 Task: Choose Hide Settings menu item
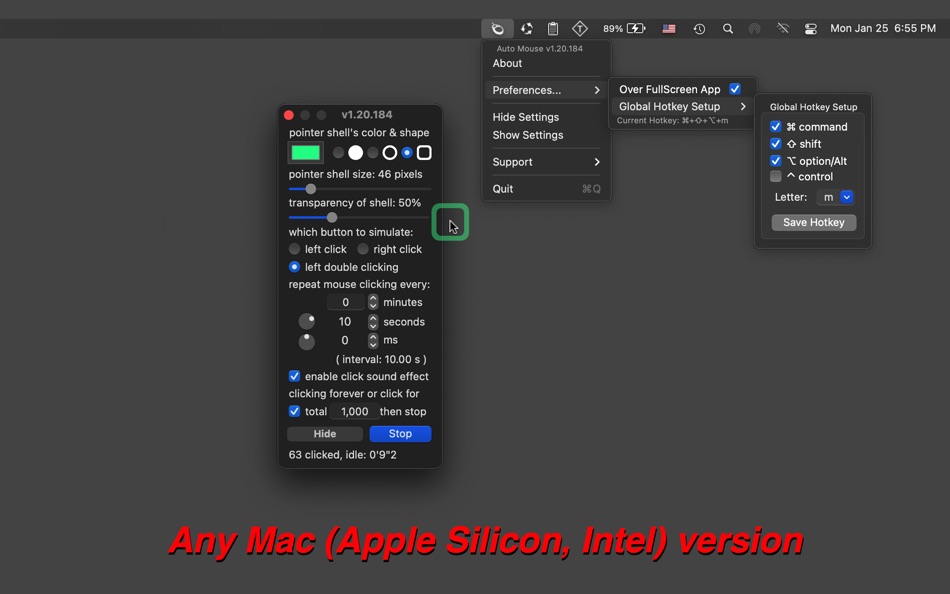[525, 117]
